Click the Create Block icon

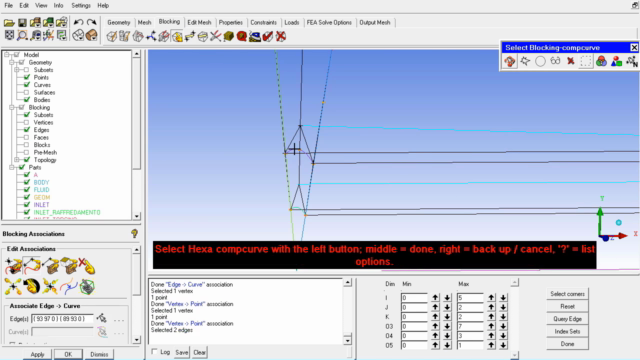111,36
